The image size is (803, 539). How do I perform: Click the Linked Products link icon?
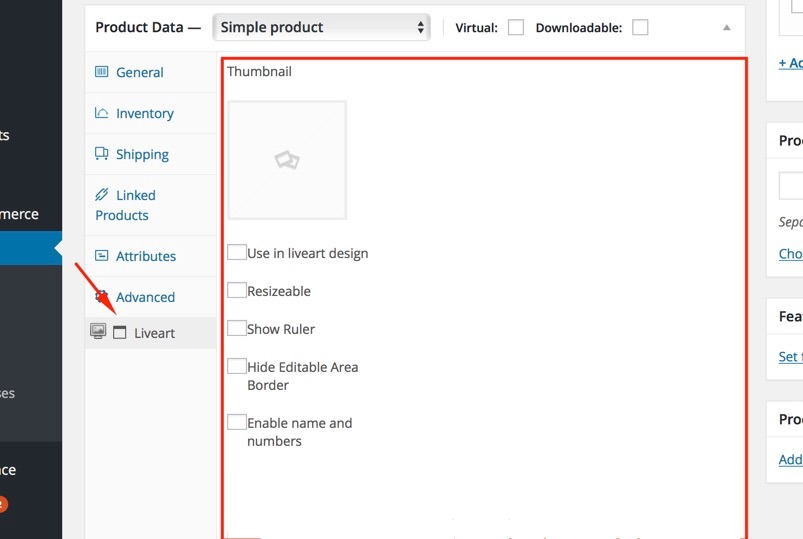(x=101, y=195)
